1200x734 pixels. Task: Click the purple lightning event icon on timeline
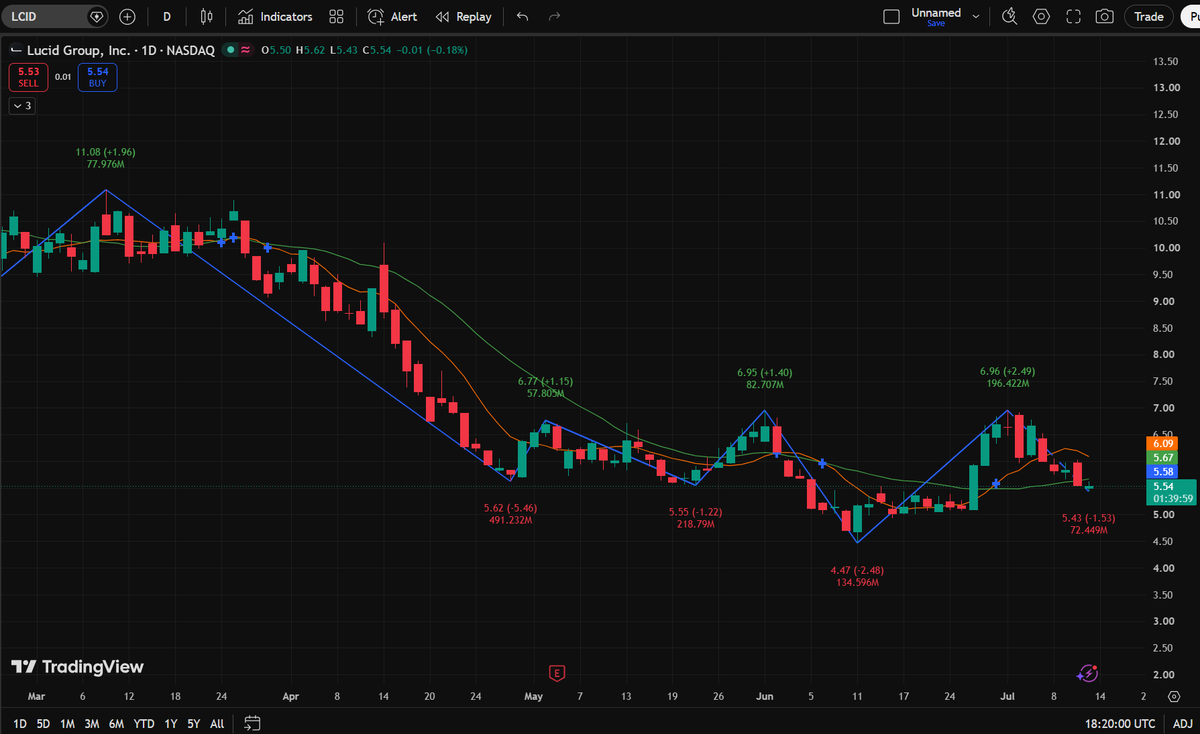point(1089,673)
